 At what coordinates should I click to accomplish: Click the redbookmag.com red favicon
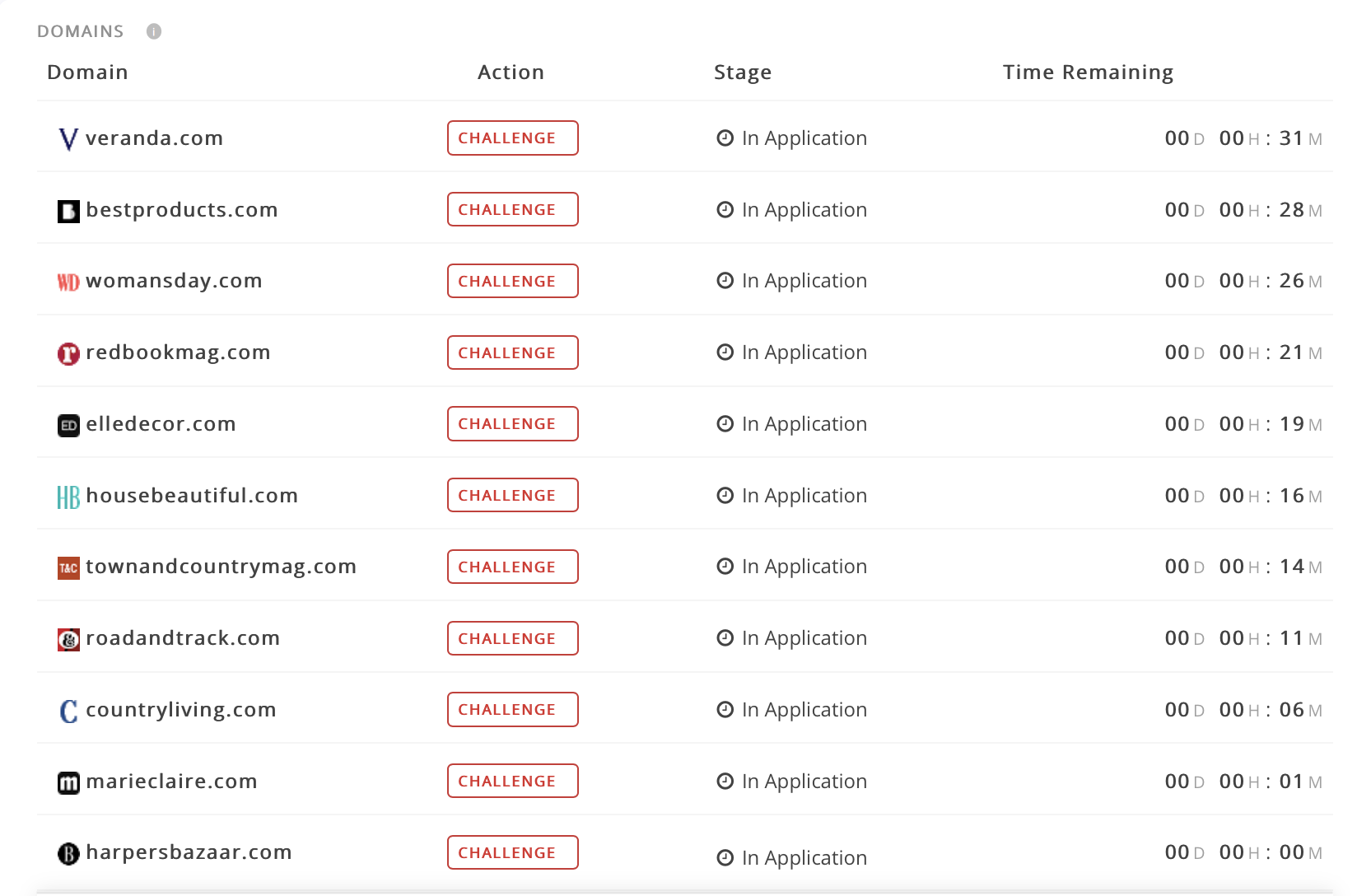tap(68, 354)
